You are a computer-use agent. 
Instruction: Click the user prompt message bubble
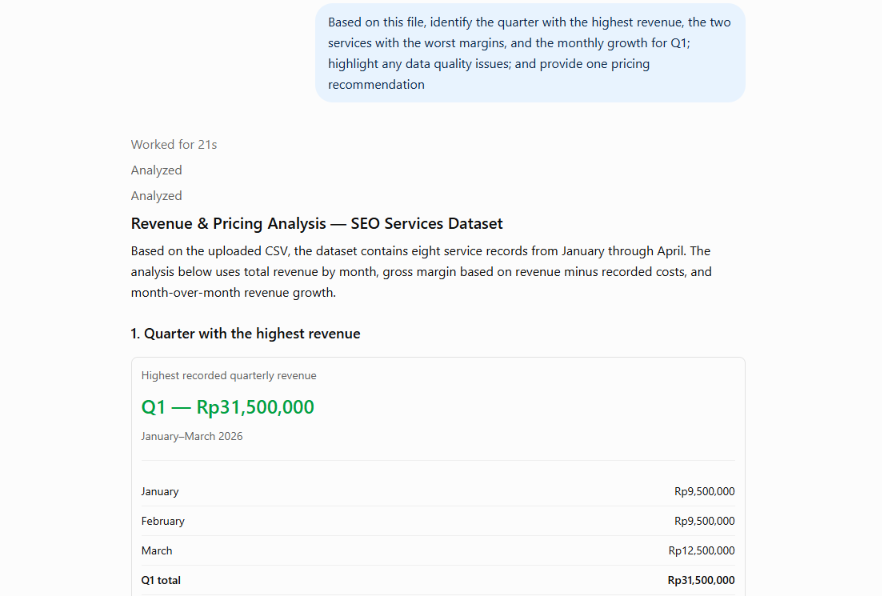(530, 53)
